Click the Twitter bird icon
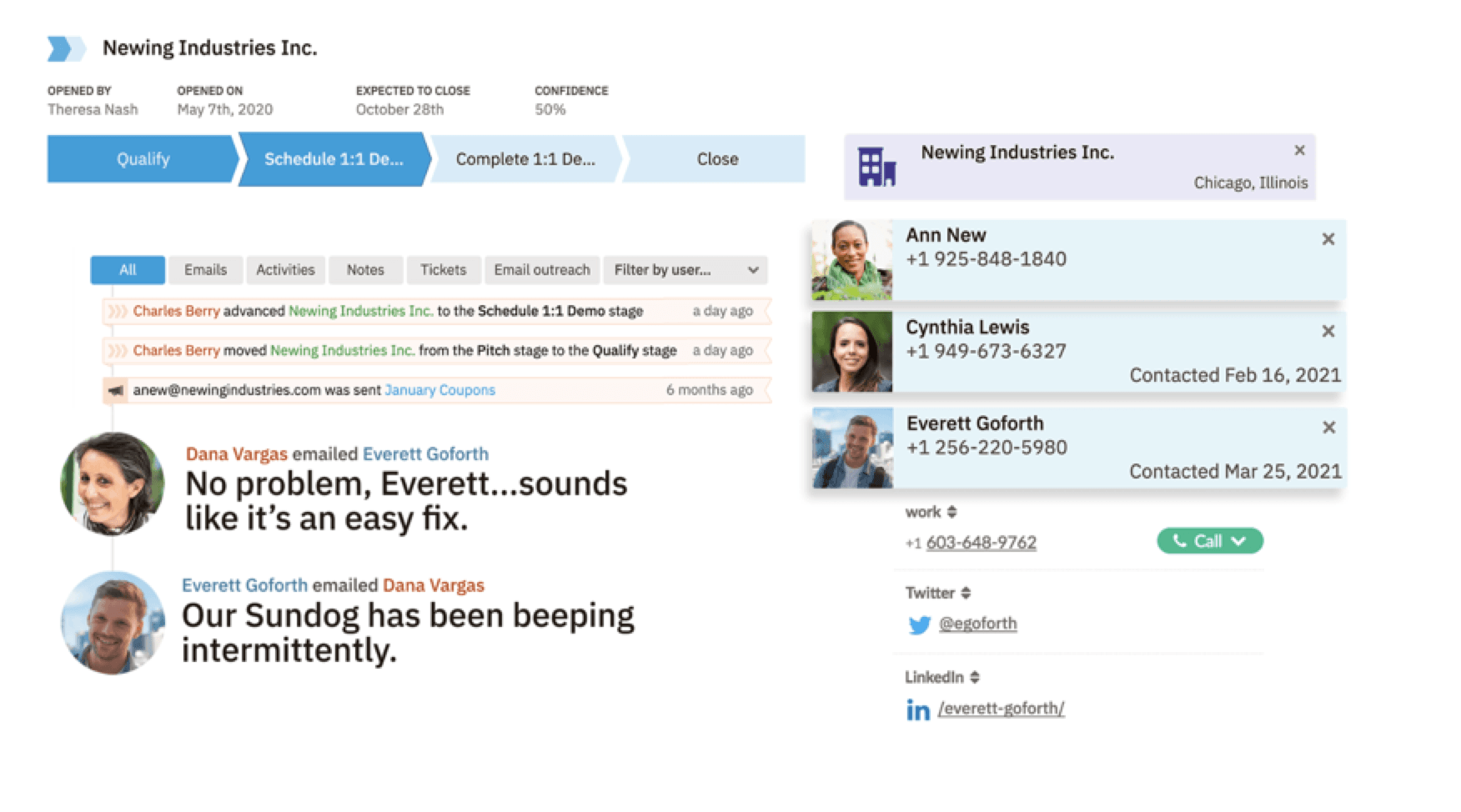This screenshot has height=812, width=1461. [x=918, y=624]
